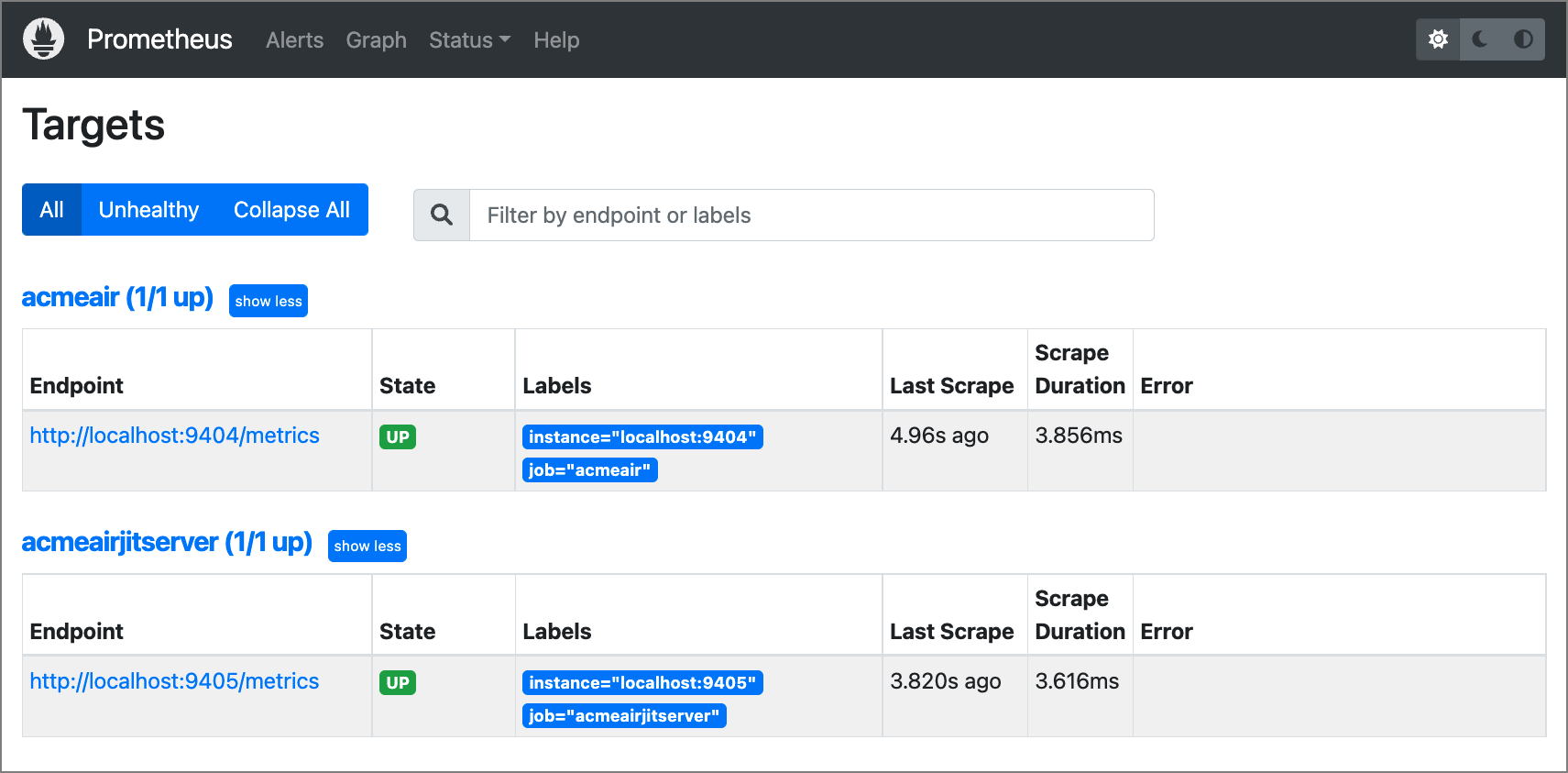Click the Prometheus brand title
Screen dimensions: 1568x773
click(x=159, y=39)
